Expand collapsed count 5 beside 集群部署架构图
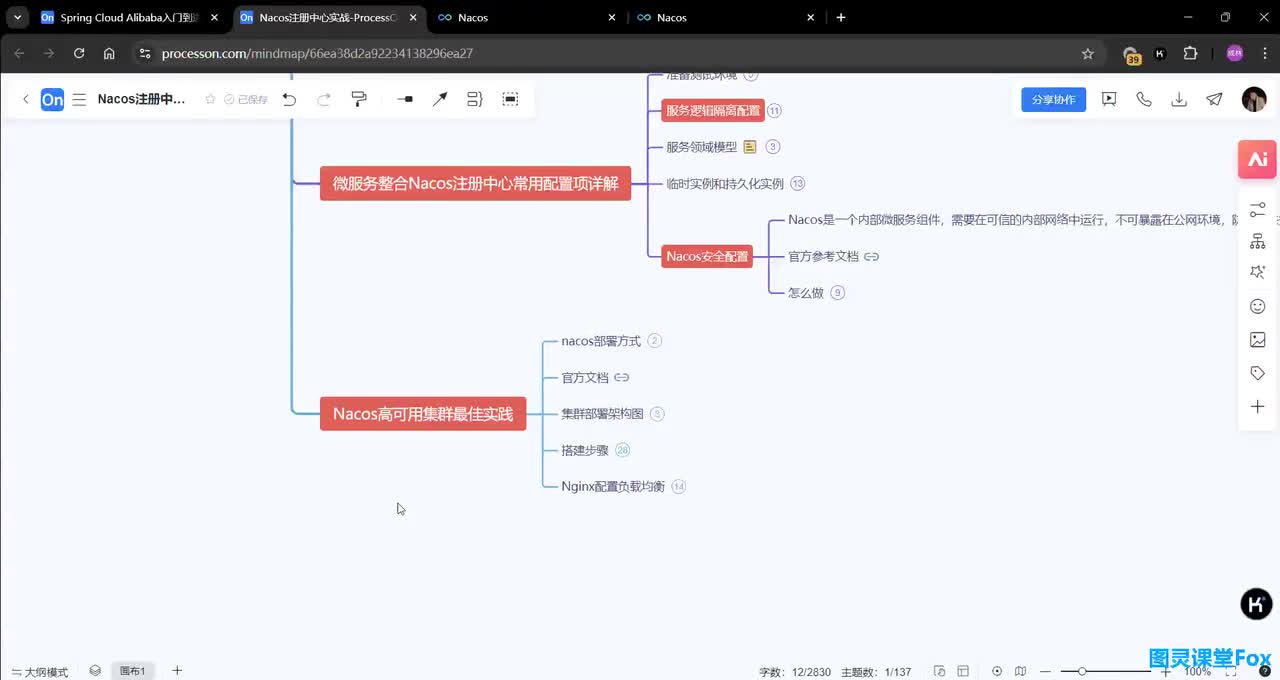 coord(657,414)
